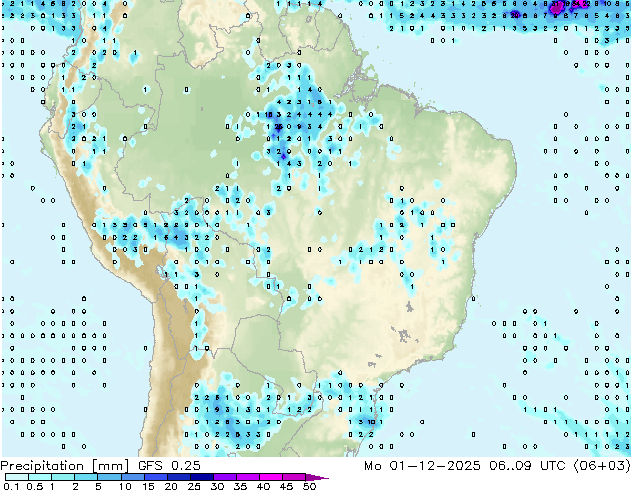This screenshot has width=634, height=490.
Task: Select the 25–30 mm dark blue legend swatch
Action: click(202, 477)
